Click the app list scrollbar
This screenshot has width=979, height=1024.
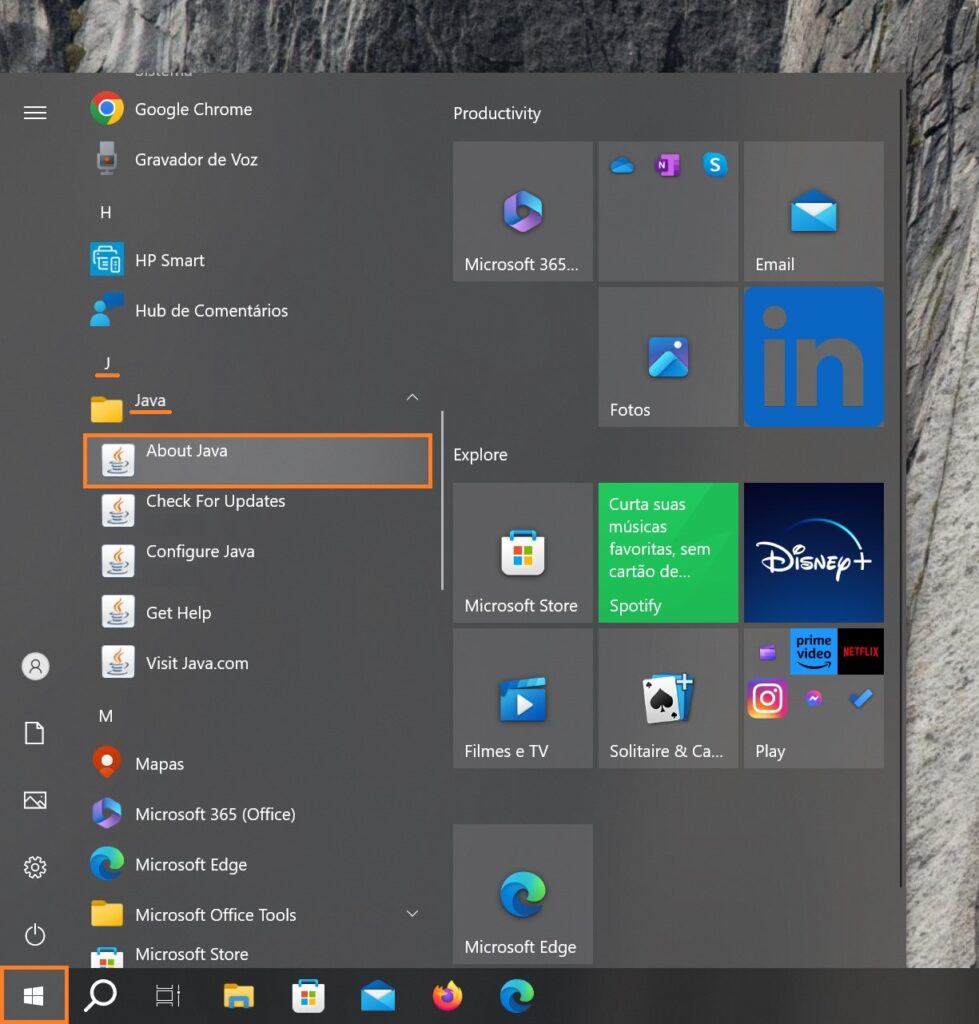tap(442, 500)
